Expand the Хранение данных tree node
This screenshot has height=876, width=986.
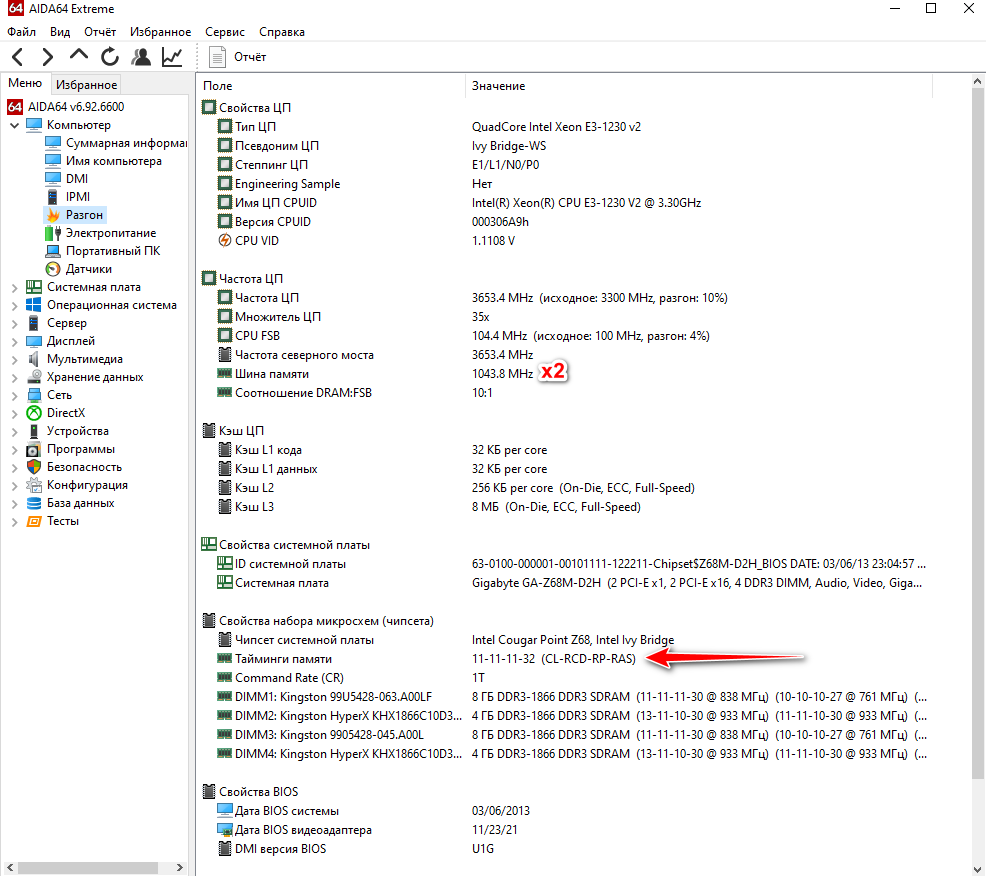(14, 378)
